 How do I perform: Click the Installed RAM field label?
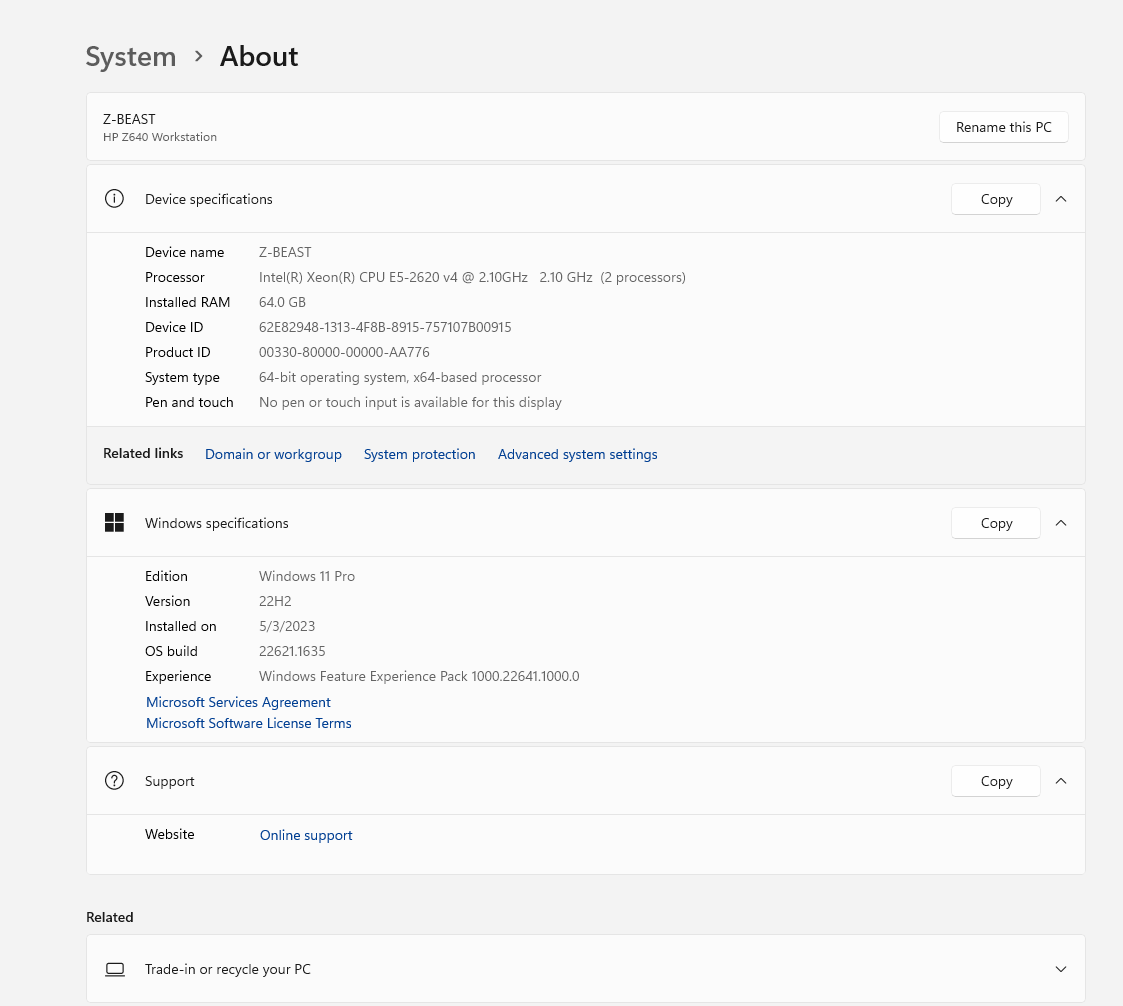(187, 302)
